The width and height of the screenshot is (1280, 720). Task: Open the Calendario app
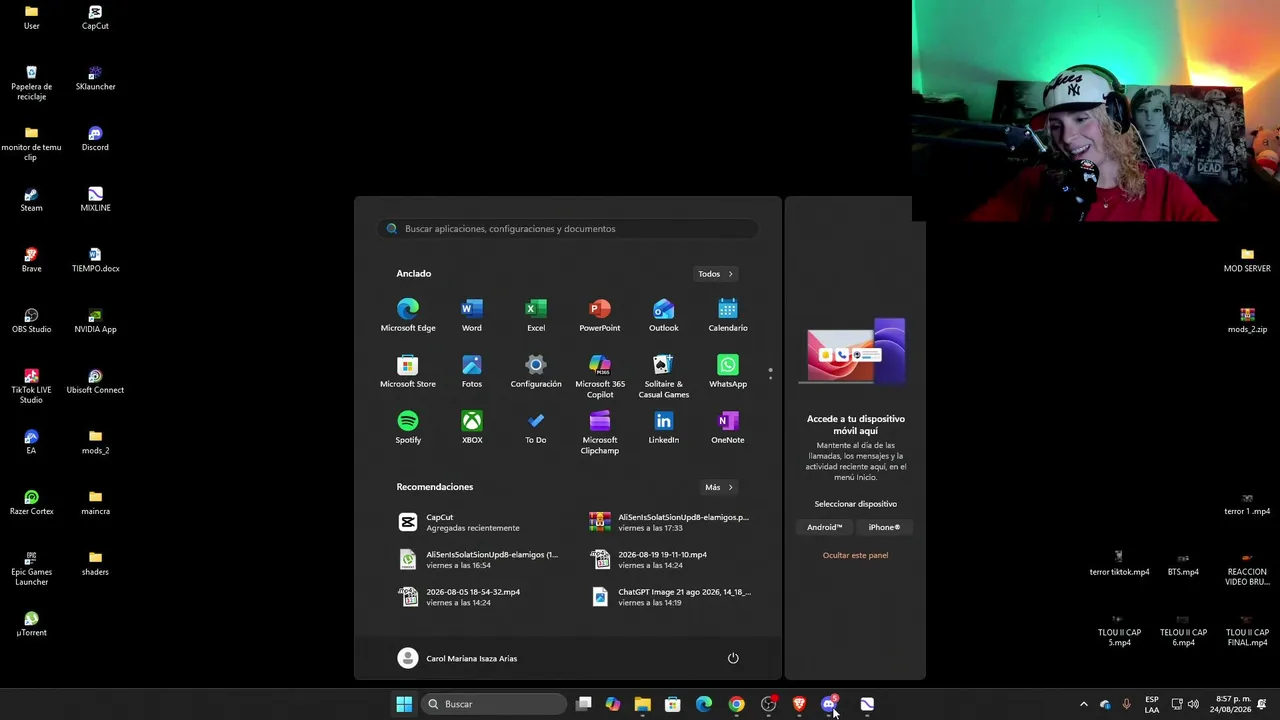tap(728, 315)
